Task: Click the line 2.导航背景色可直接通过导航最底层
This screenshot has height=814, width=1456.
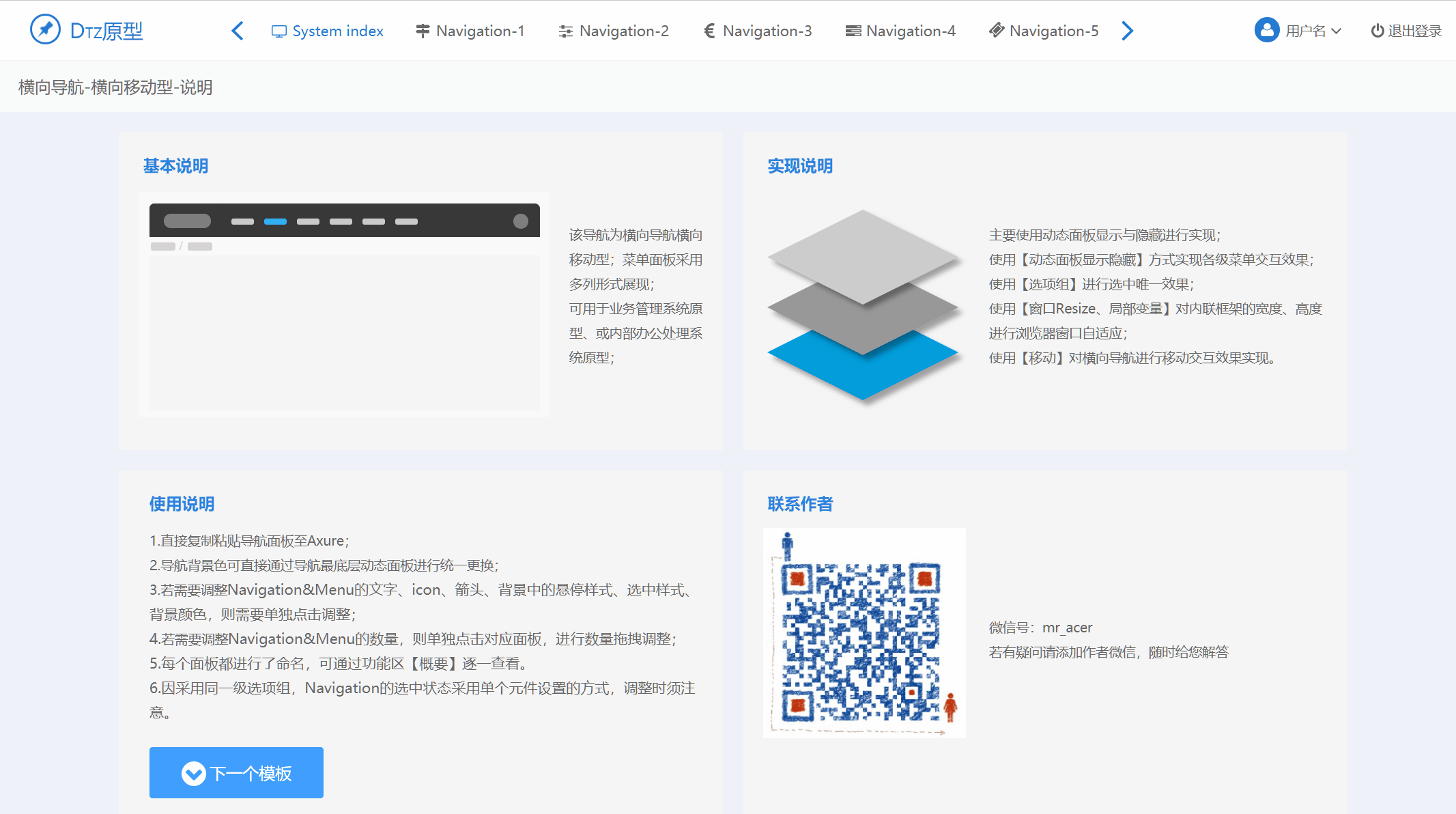Action: [324, 565]
